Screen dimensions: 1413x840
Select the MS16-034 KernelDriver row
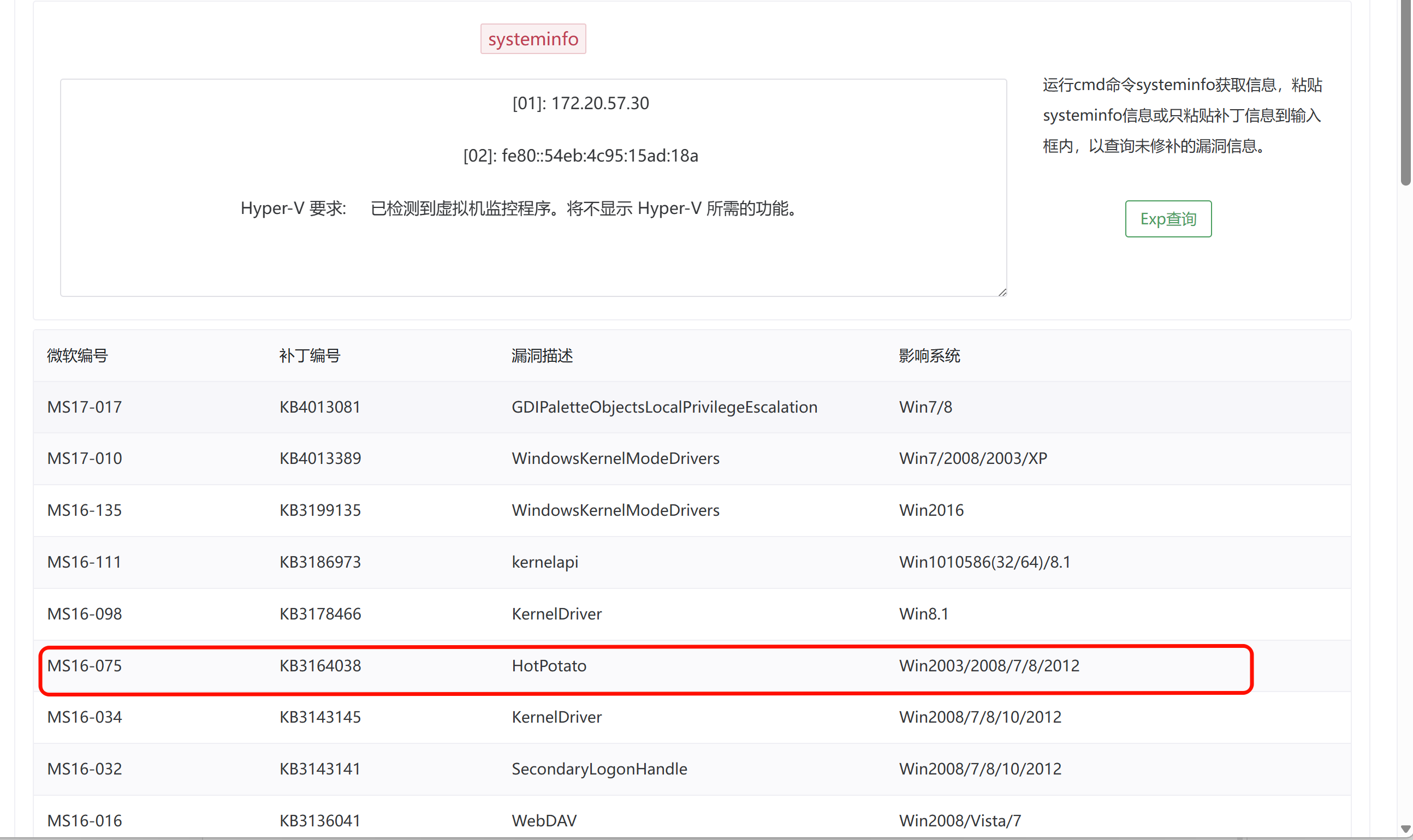tap(556, 717)
